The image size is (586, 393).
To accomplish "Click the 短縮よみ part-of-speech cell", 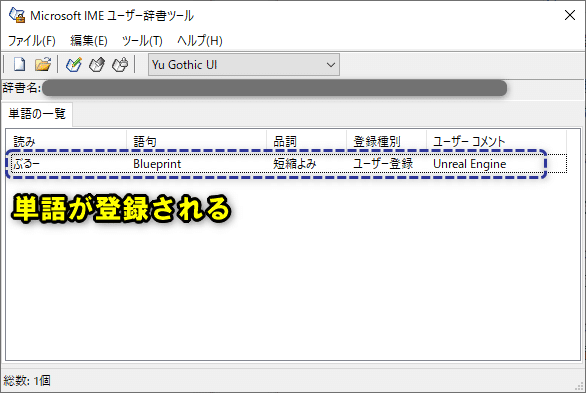I will [x=294, y=164].
